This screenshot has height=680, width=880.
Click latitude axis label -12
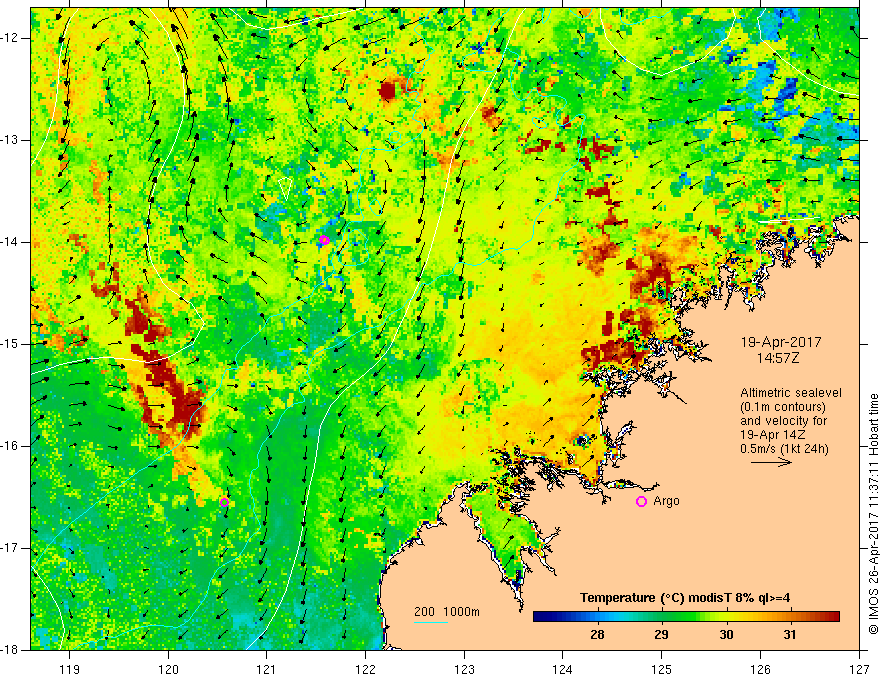(x=10, y=38)
